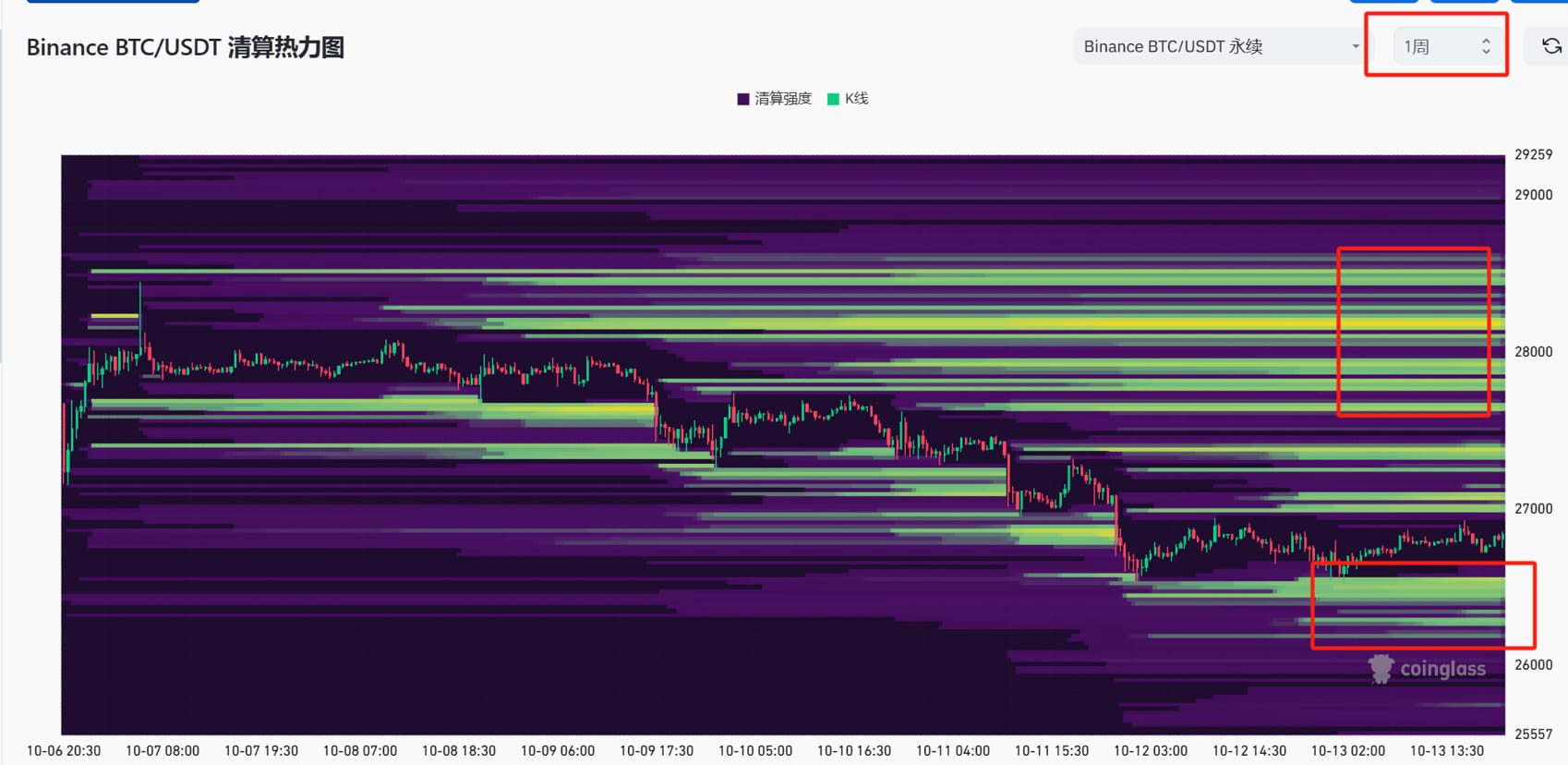Screen dimensions: 1568x765
Task: Click the 10-09 06:00 time axis label
Action: [x=558, y=751]
